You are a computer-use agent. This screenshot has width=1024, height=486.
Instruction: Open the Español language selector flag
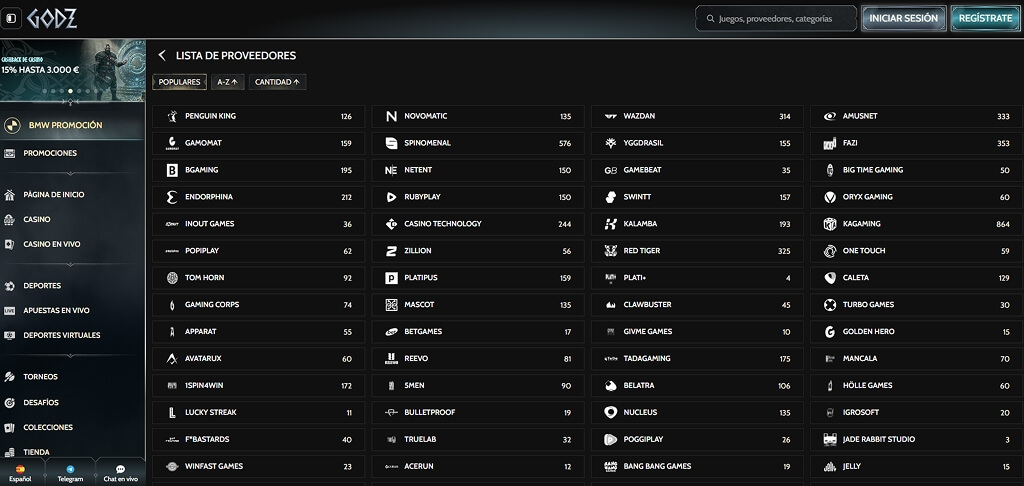pos(20,469)
